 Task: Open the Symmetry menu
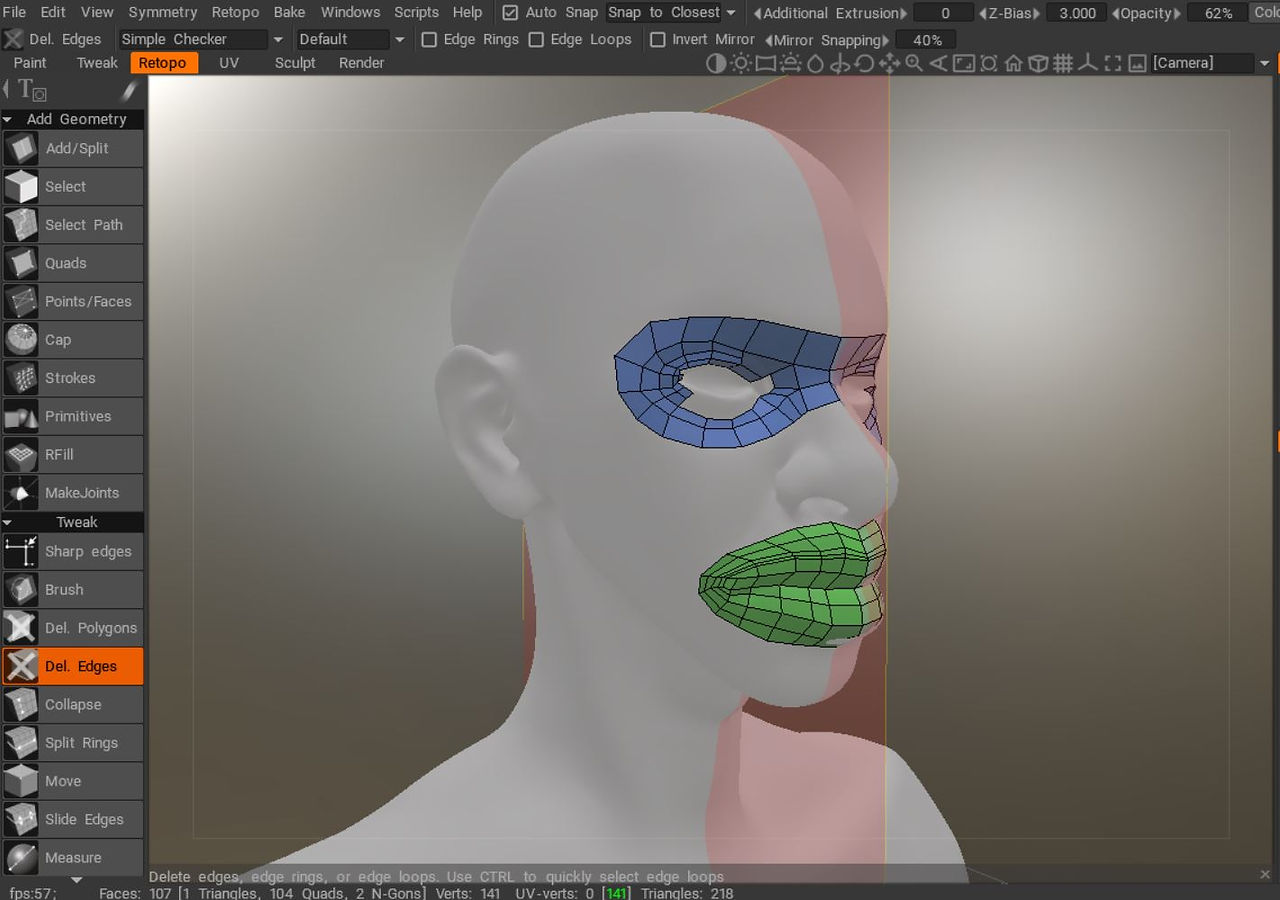(162, 12)
